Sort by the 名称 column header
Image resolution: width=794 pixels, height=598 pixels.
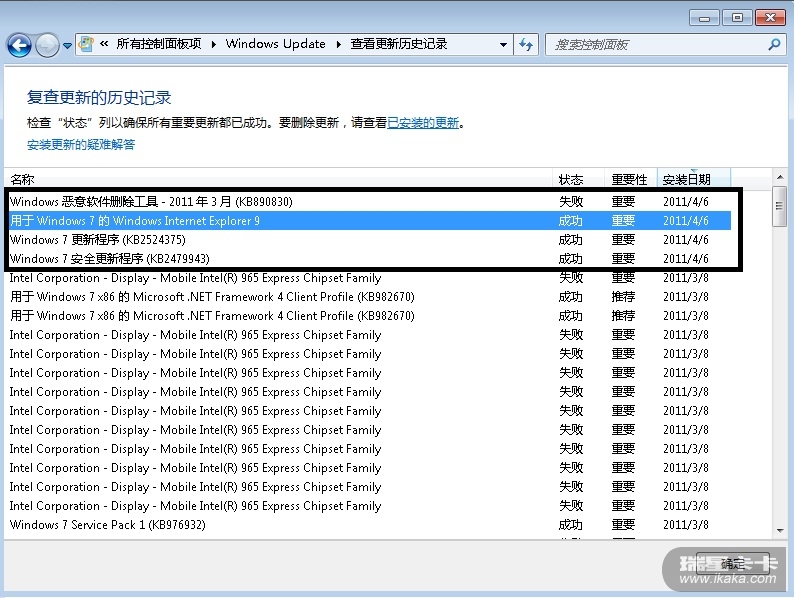[x=278, y=179]
